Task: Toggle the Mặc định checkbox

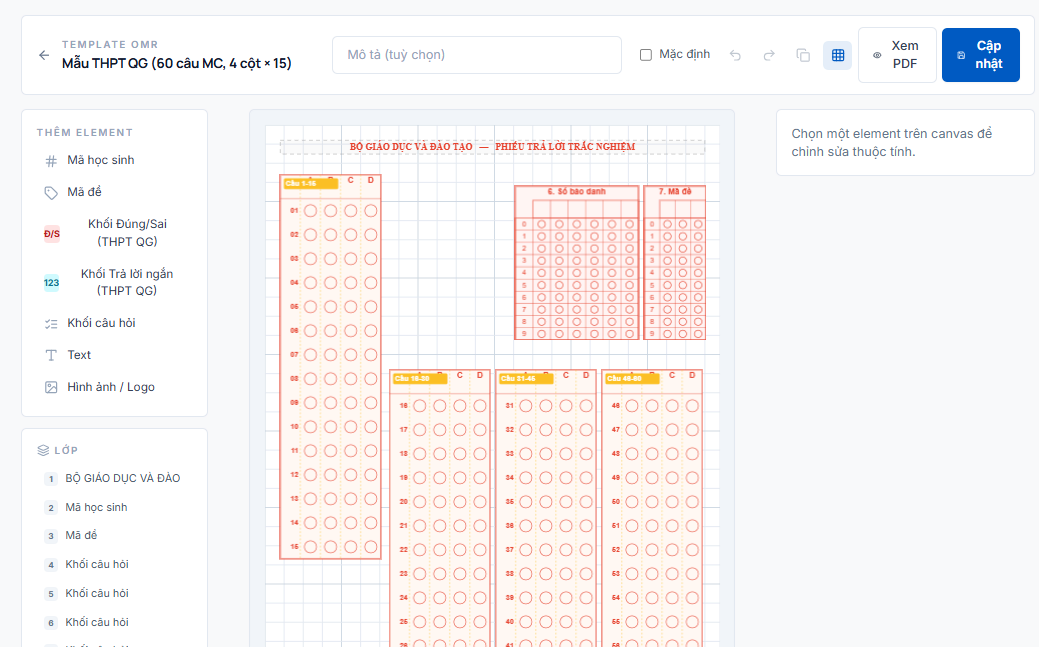Action: click(645, 55)
